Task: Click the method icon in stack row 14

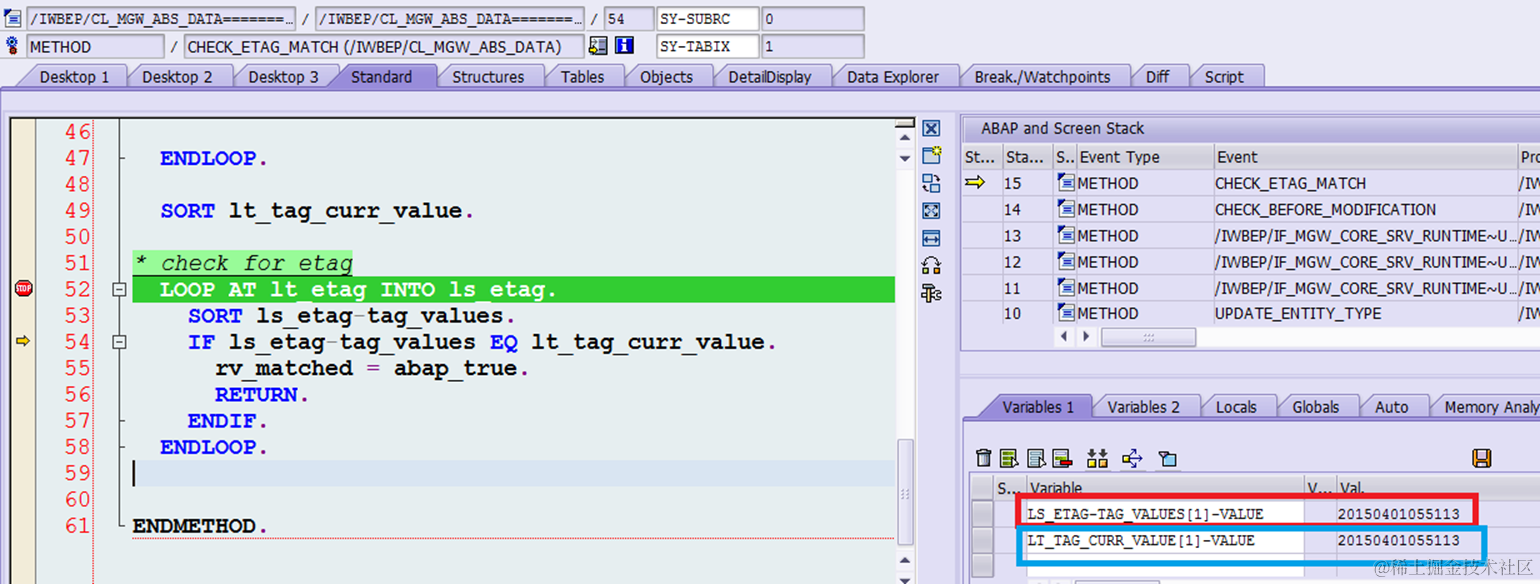Action: 1066,209
